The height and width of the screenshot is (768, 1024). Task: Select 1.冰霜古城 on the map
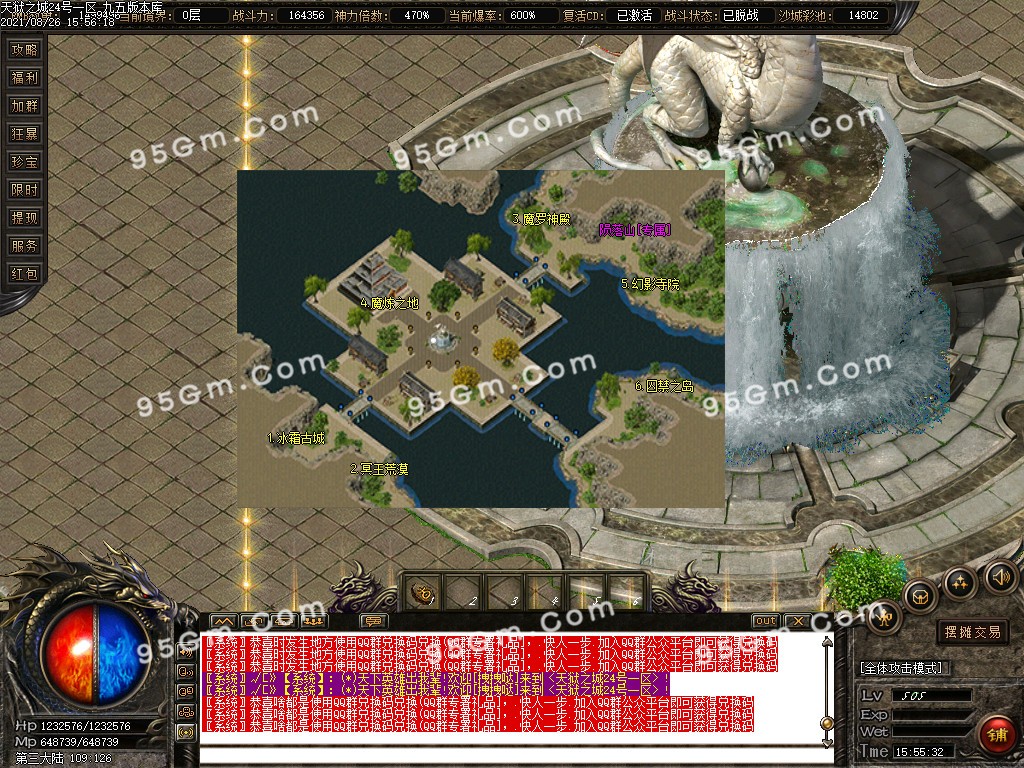tap(296, 438)
